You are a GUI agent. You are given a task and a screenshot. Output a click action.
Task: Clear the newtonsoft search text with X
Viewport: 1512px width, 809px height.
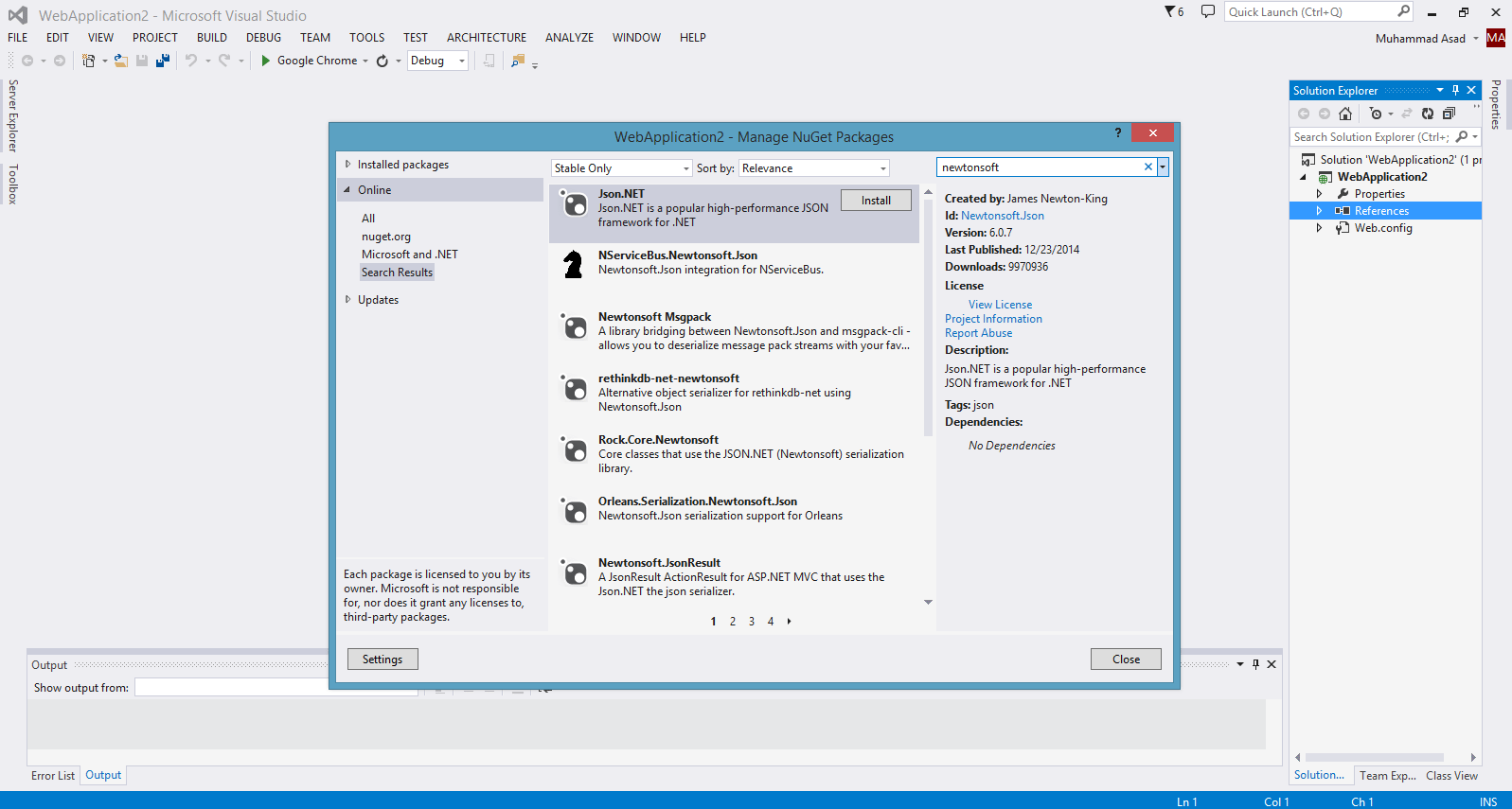[x=1147, y=167]
